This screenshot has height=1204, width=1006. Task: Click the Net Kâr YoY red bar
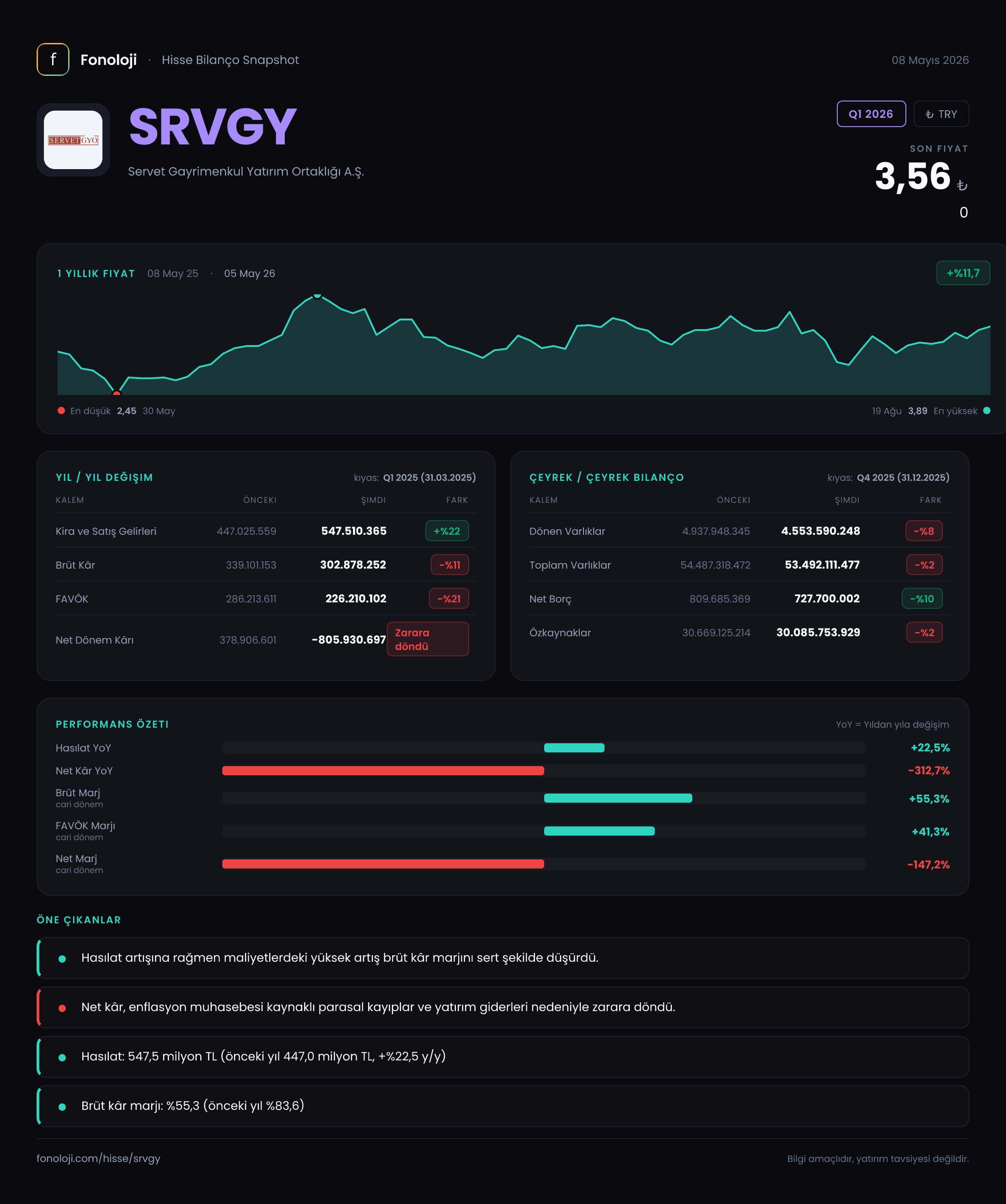coord(383,771)
